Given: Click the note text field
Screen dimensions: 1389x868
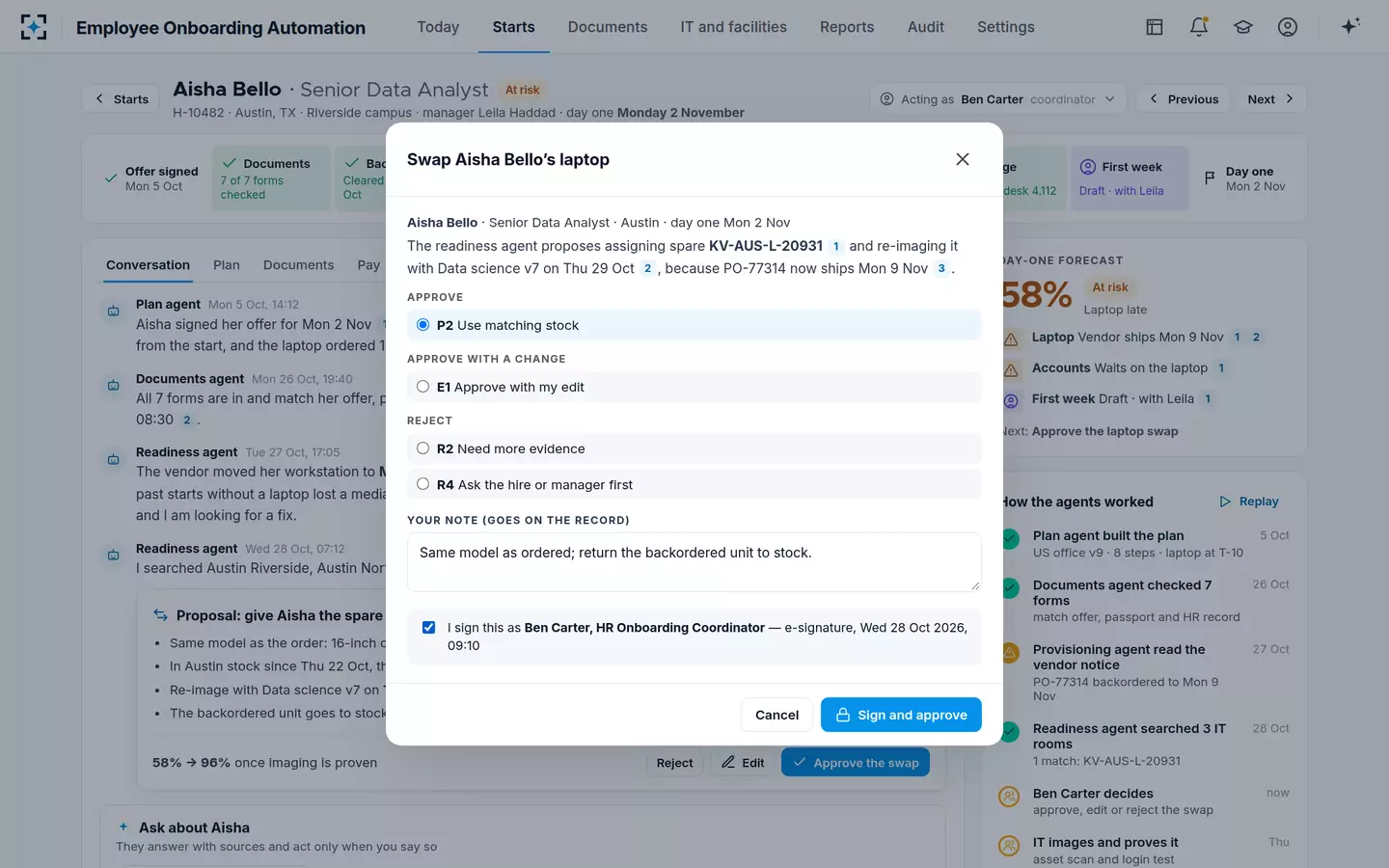Looking at the screenshot, I should [x=694, y=562].
